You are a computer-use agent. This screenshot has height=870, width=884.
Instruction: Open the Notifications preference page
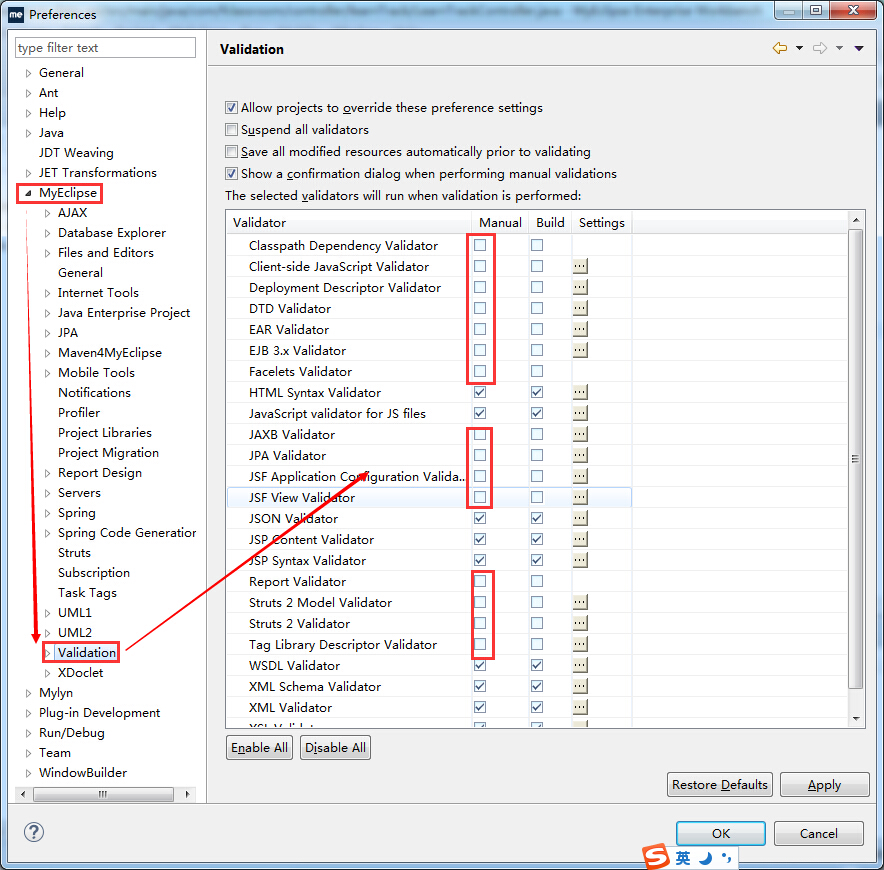[94, 392]
